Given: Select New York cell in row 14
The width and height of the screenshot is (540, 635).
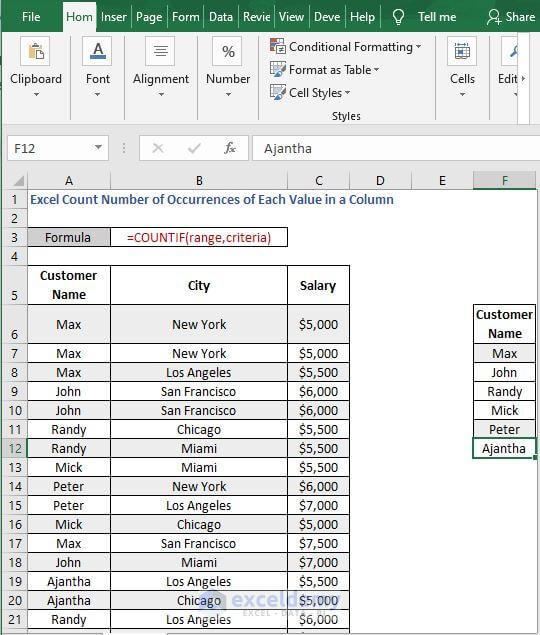Looking at the screenshot, I should pyautogui.click(x=199, y=486).
